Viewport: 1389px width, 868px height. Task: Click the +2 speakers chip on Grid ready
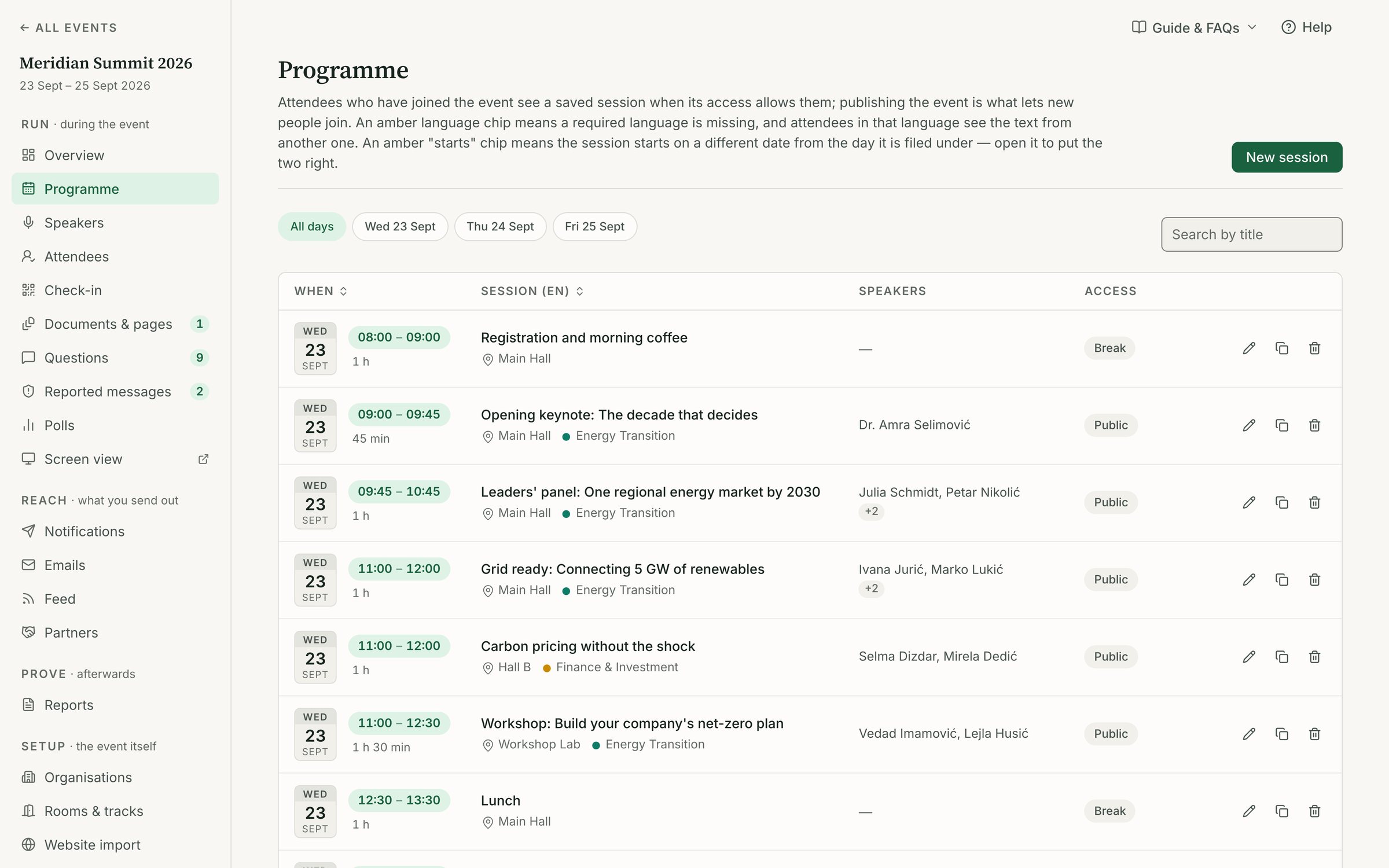[x=871, y=589]
